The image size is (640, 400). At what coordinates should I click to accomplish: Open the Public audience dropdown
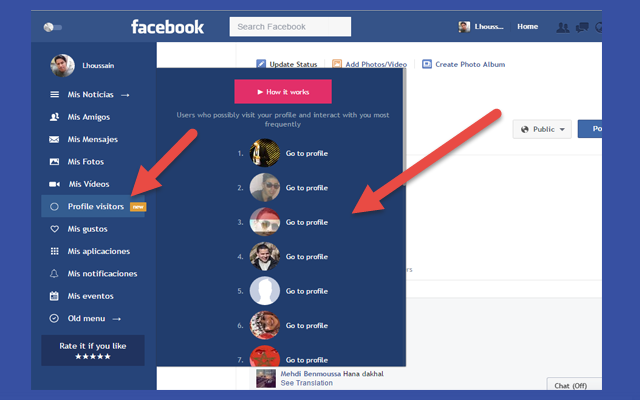coord(542,129)
